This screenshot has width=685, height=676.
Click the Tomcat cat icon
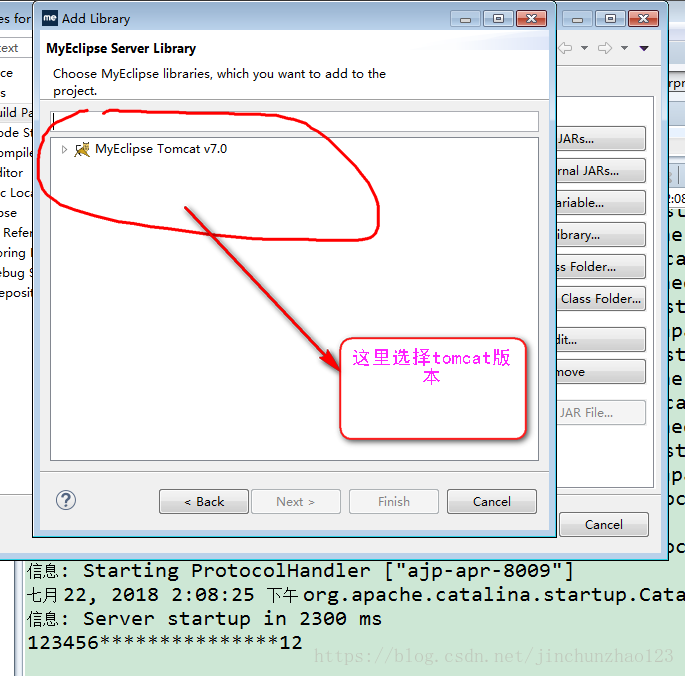tap(82, 149)
